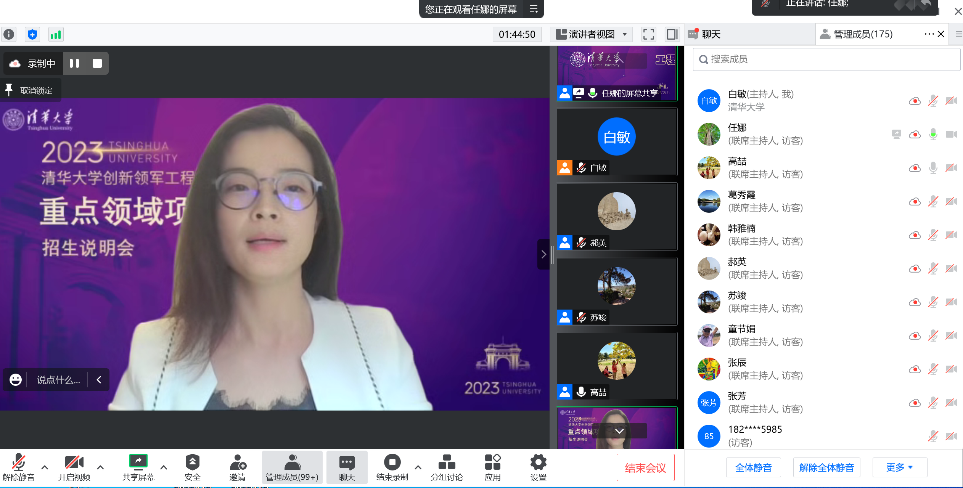This screenshot has height=488, width=963.
Task: Select the 苏骏 video tile
Action: pyautogui.click(x=617, y=292)
